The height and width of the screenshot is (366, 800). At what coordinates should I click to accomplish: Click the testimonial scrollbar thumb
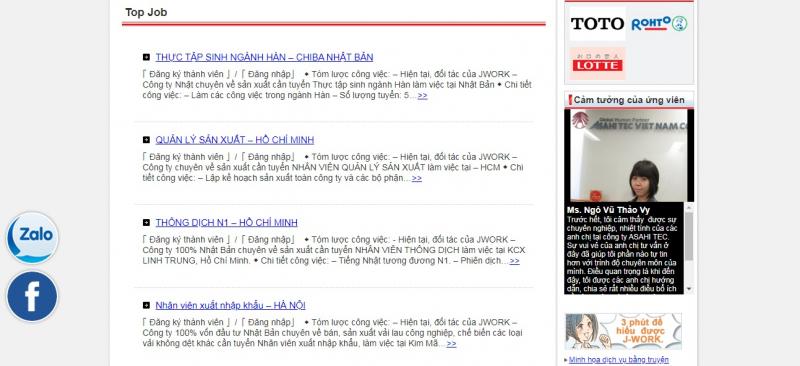point(689,236)
